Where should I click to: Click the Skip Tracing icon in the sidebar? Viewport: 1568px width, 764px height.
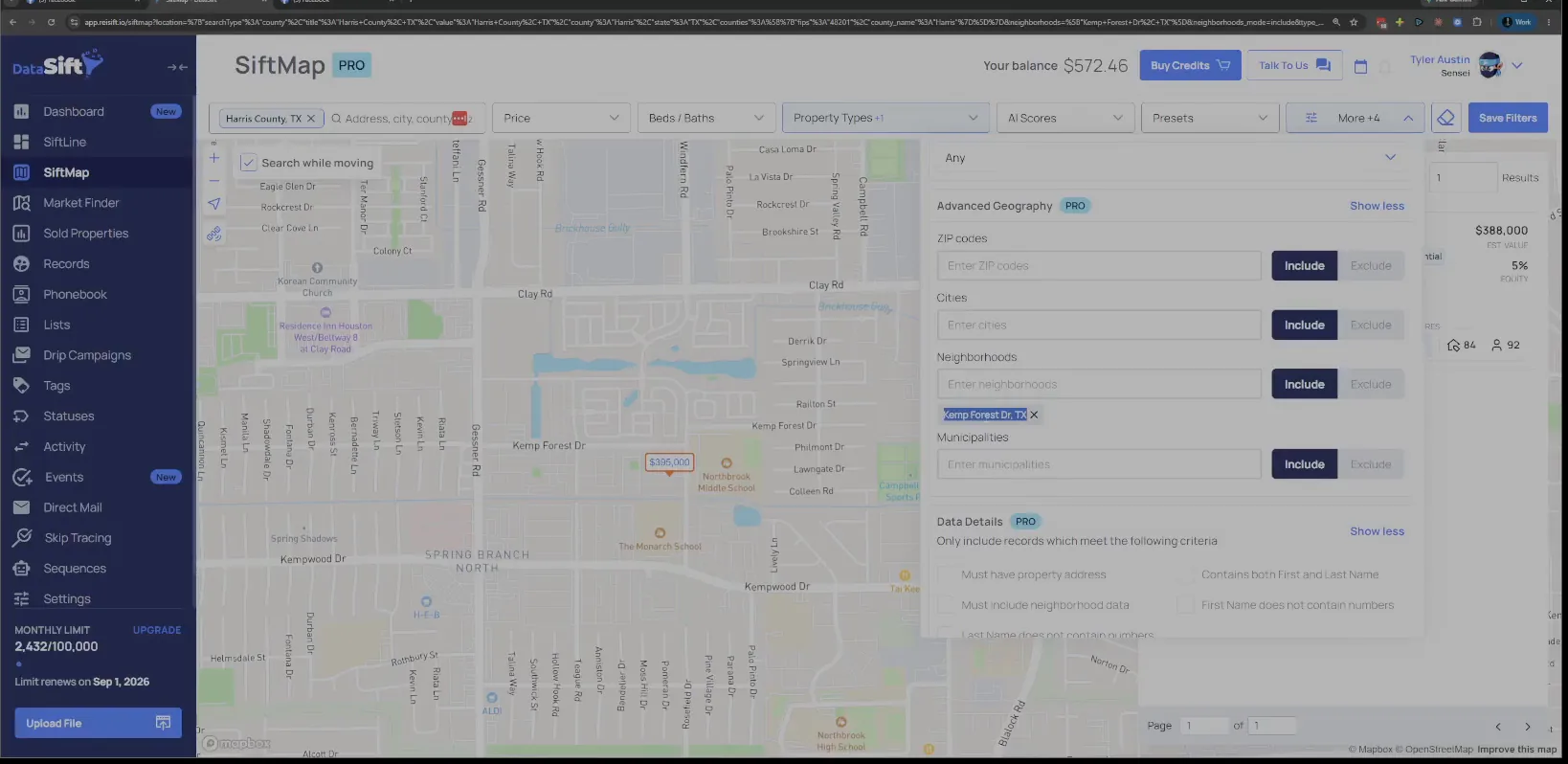22,538
